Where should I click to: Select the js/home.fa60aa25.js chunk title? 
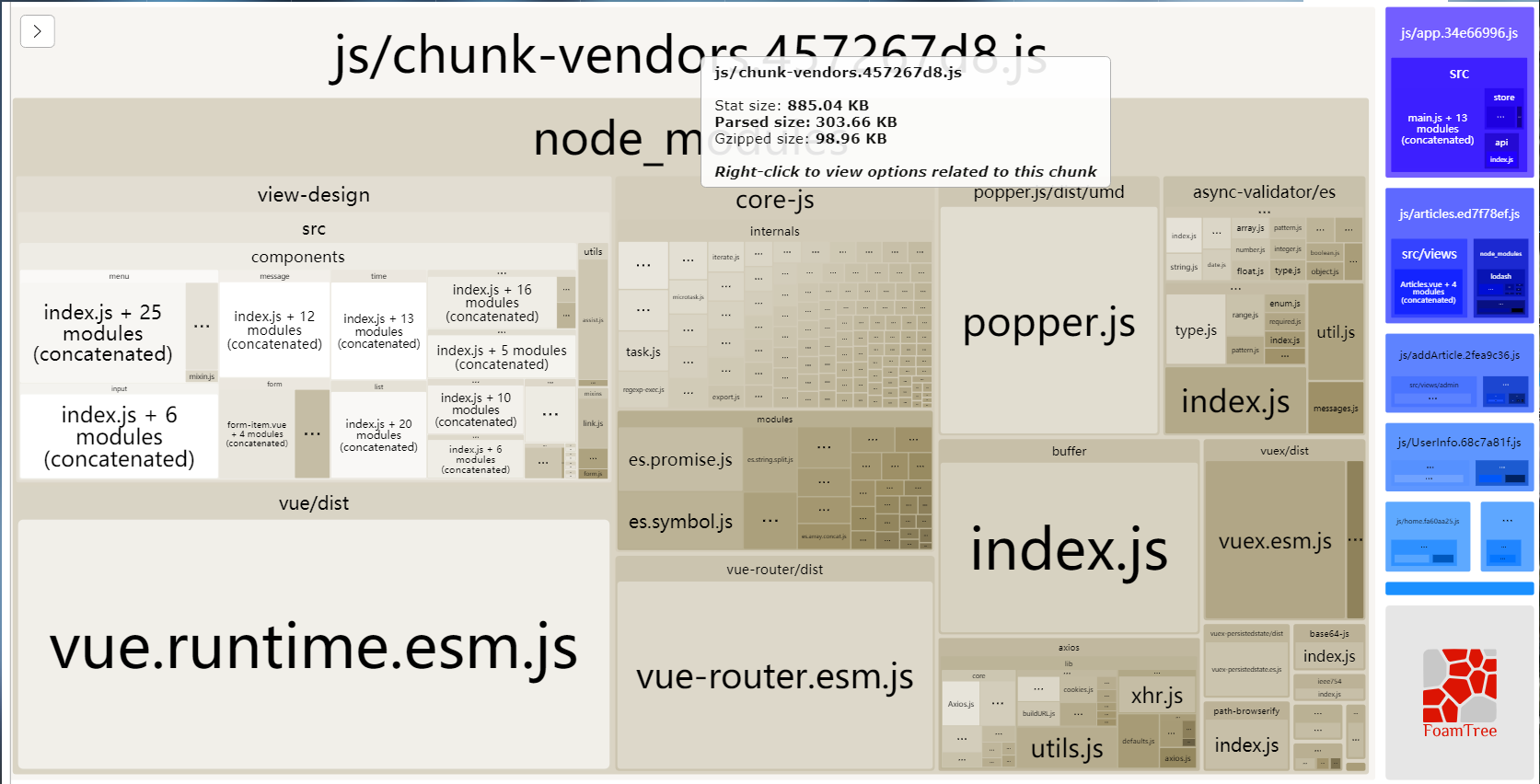1428,522
